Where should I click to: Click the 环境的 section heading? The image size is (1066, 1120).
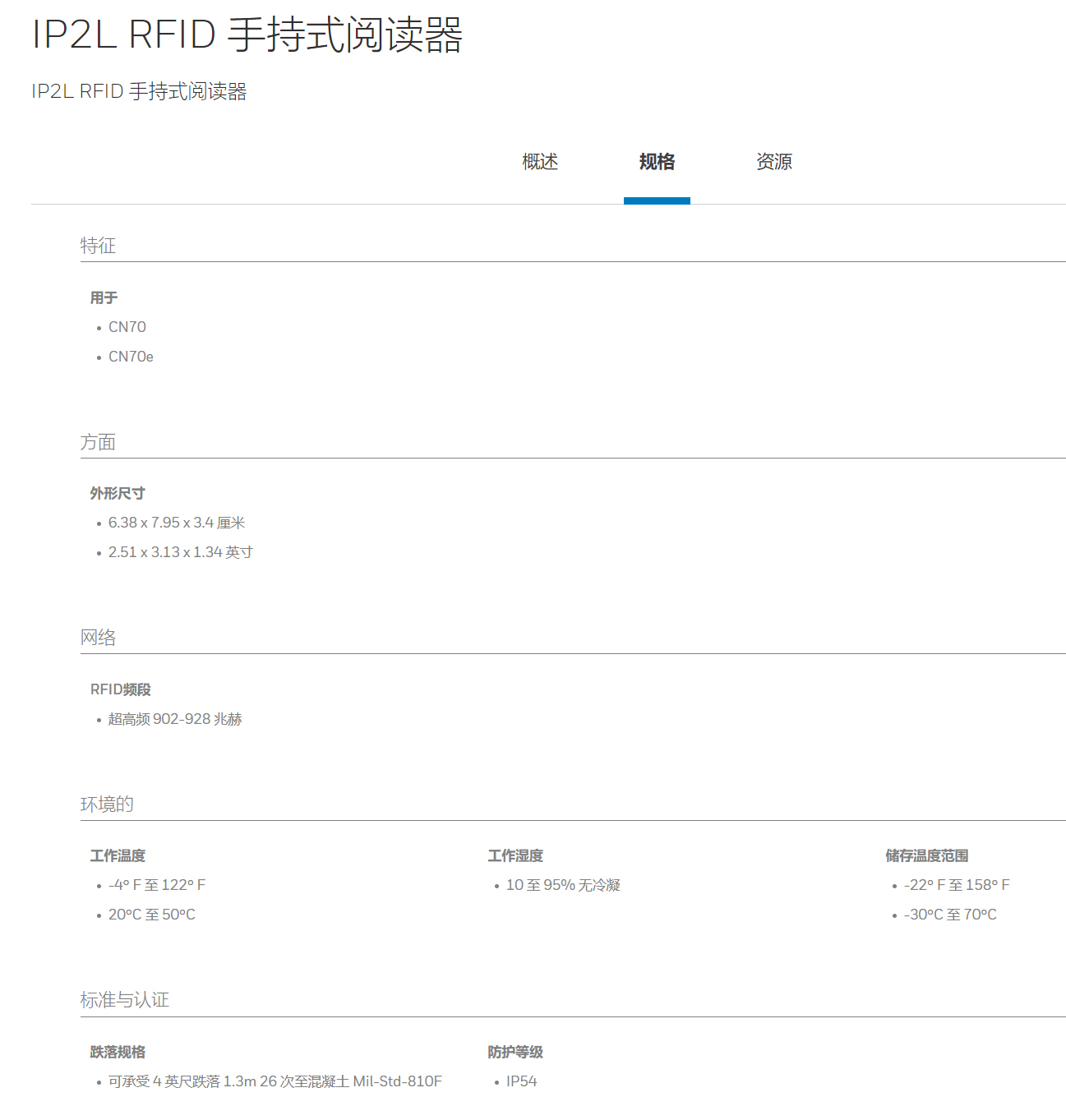point(107,804)
